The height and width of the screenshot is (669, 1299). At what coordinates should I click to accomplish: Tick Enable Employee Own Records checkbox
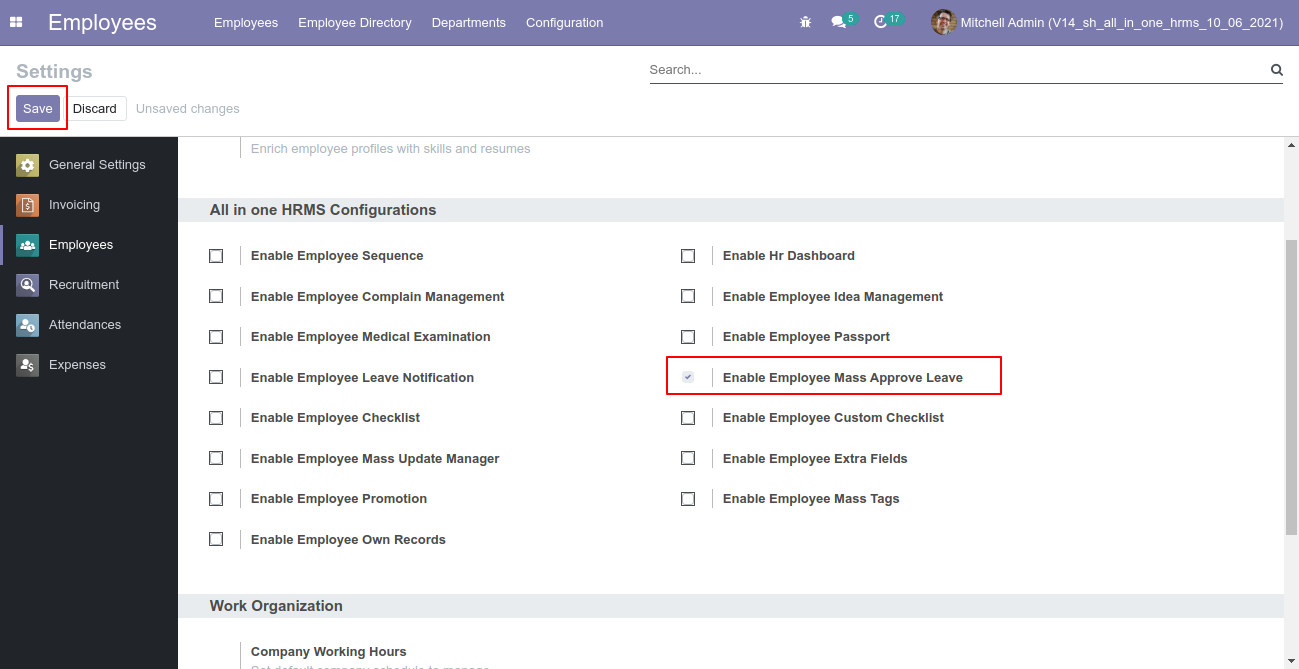tap(216, 539)
